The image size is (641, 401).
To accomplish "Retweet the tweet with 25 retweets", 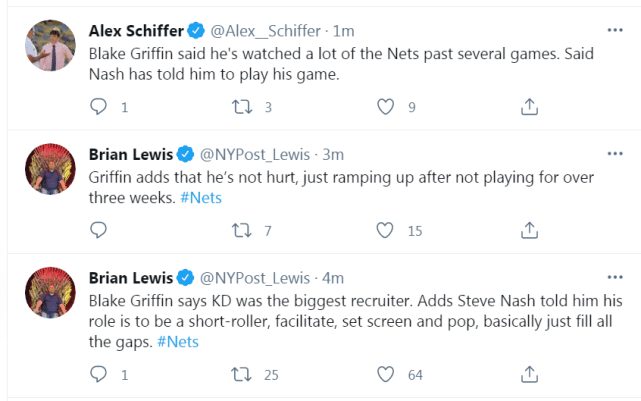I will tap(241, 375).
